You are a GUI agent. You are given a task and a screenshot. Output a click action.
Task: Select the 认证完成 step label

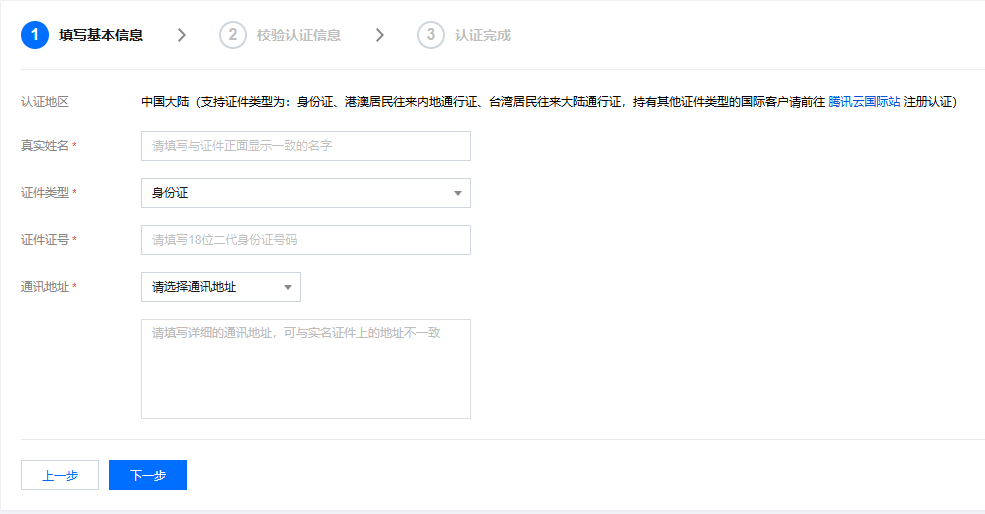click(x=483, y=35)
